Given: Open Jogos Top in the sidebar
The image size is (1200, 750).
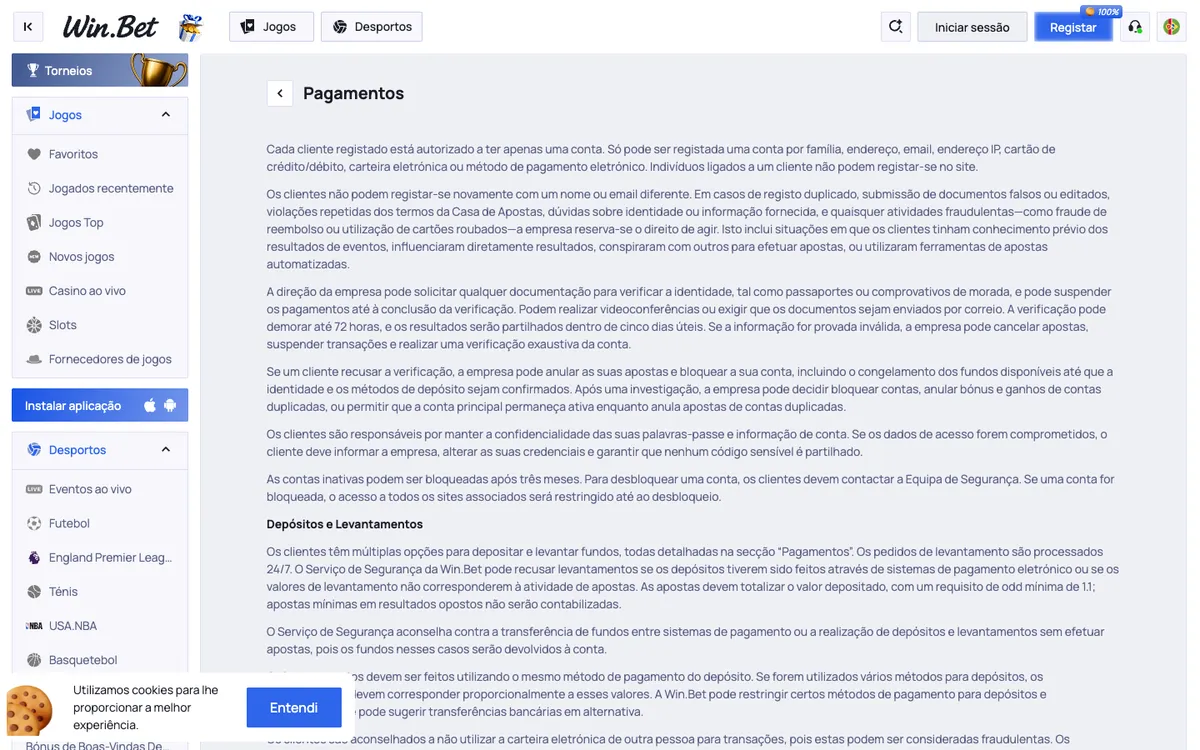Looking at the screenshot, I should [76, 222].
